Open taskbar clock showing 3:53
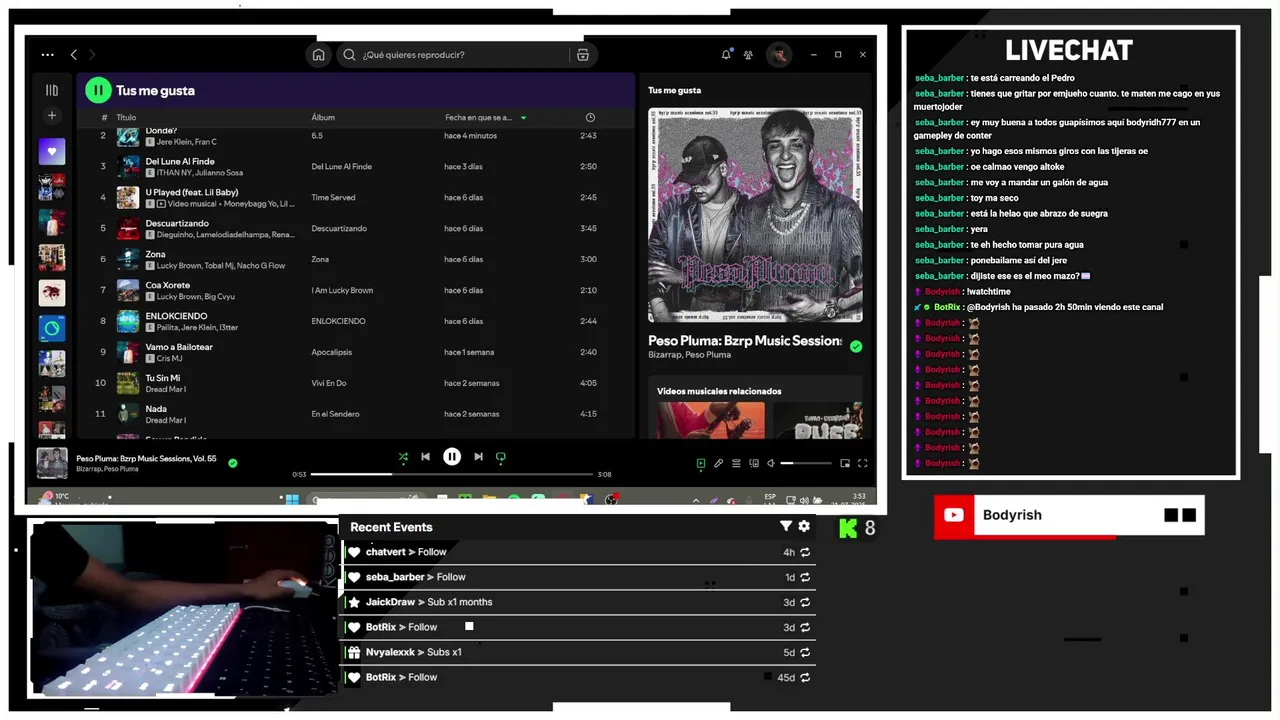 point(858,498)
